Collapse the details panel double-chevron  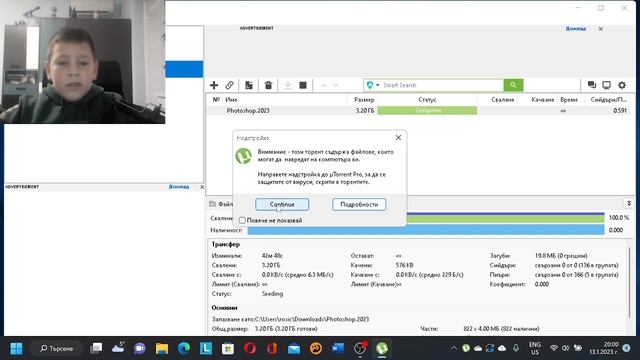click(x=629, y=203)
